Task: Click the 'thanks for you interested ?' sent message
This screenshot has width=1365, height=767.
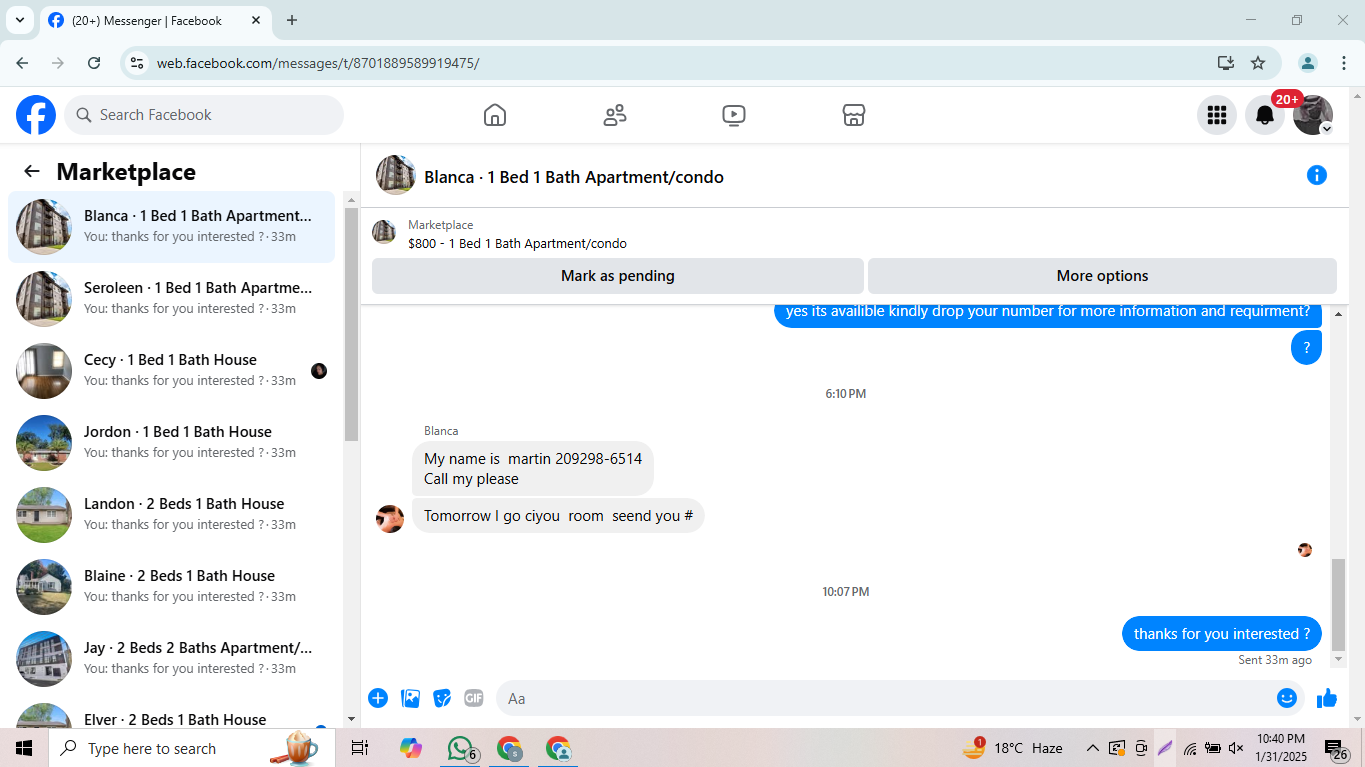Action: (1222, 634)
